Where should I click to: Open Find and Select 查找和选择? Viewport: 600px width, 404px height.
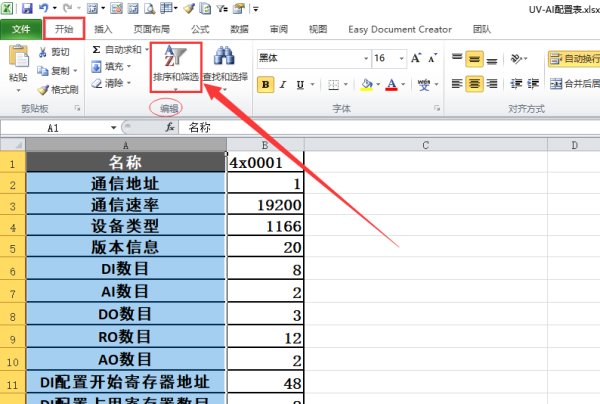pos(225,67)
